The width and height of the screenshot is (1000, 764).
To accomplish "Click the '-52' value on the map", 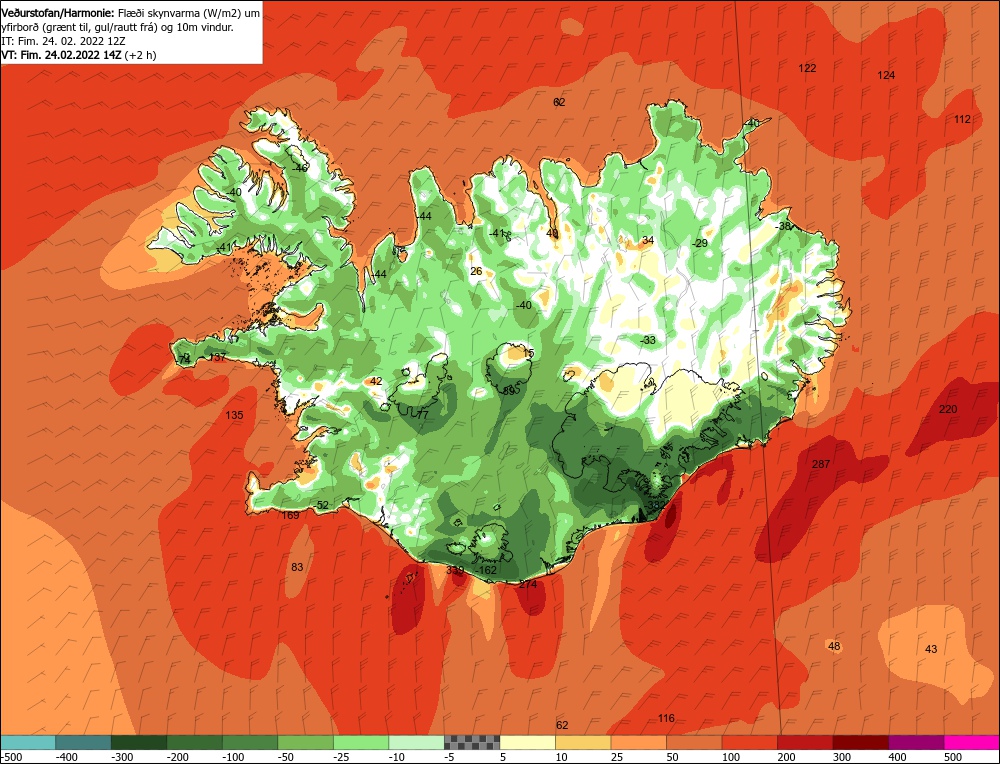I will [x=321, y=506].
